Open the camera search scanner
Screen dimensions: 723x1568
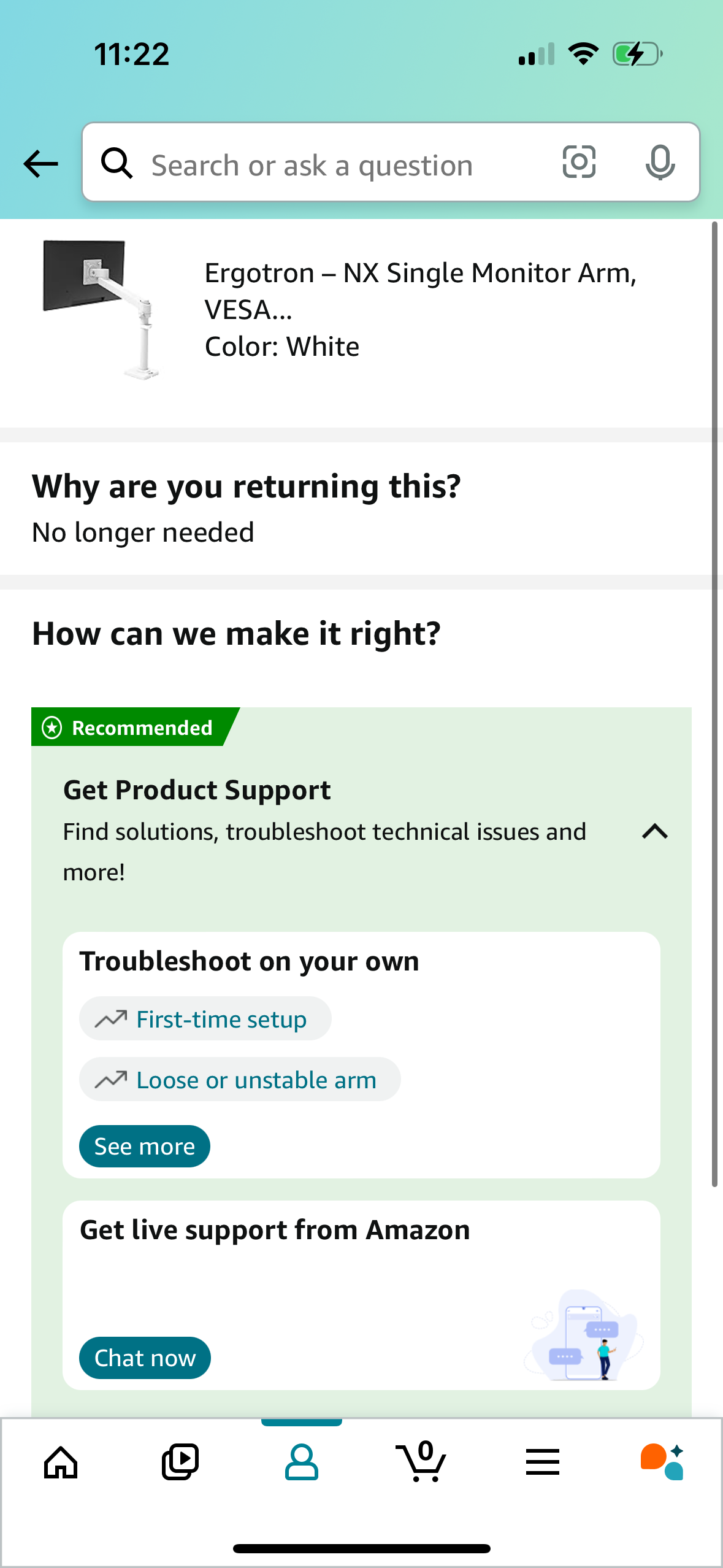click(x=578, y=163)
